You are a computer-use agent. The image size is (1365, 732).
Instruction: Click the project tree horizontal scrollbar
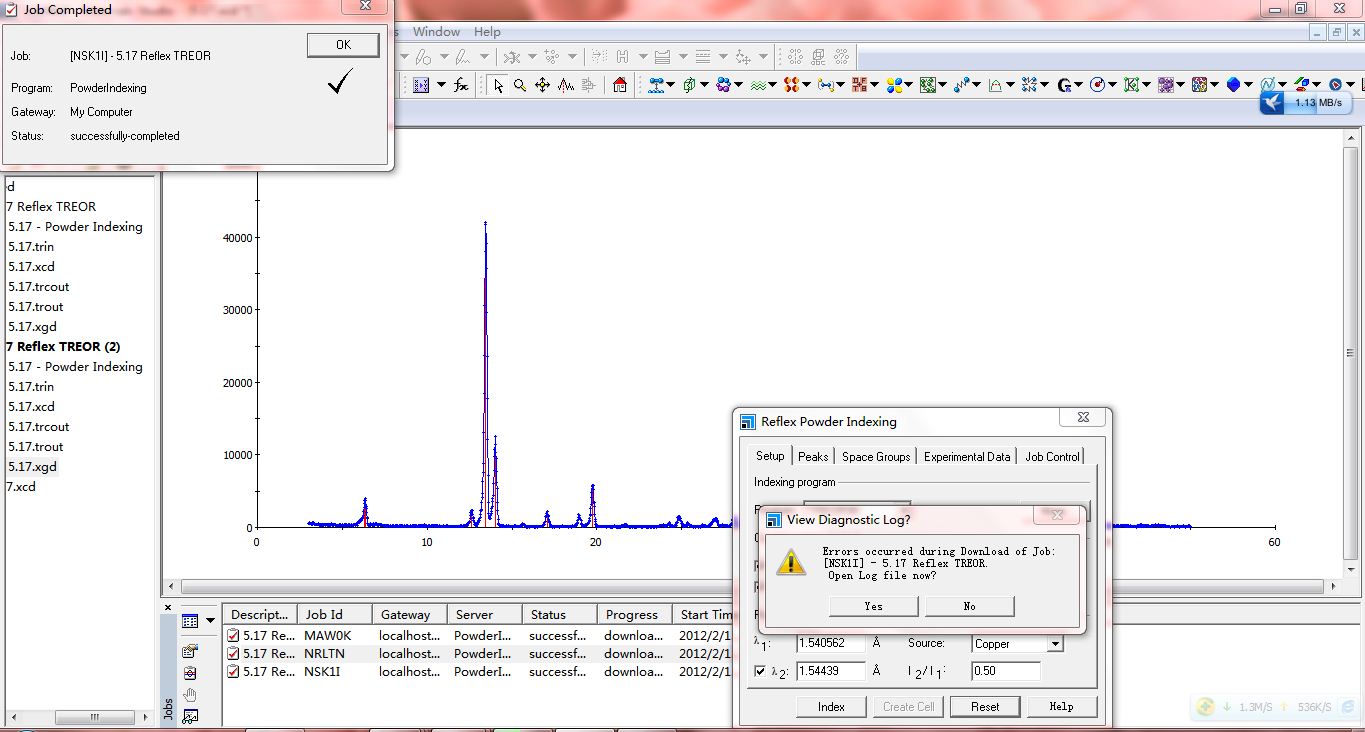(81, 717)
